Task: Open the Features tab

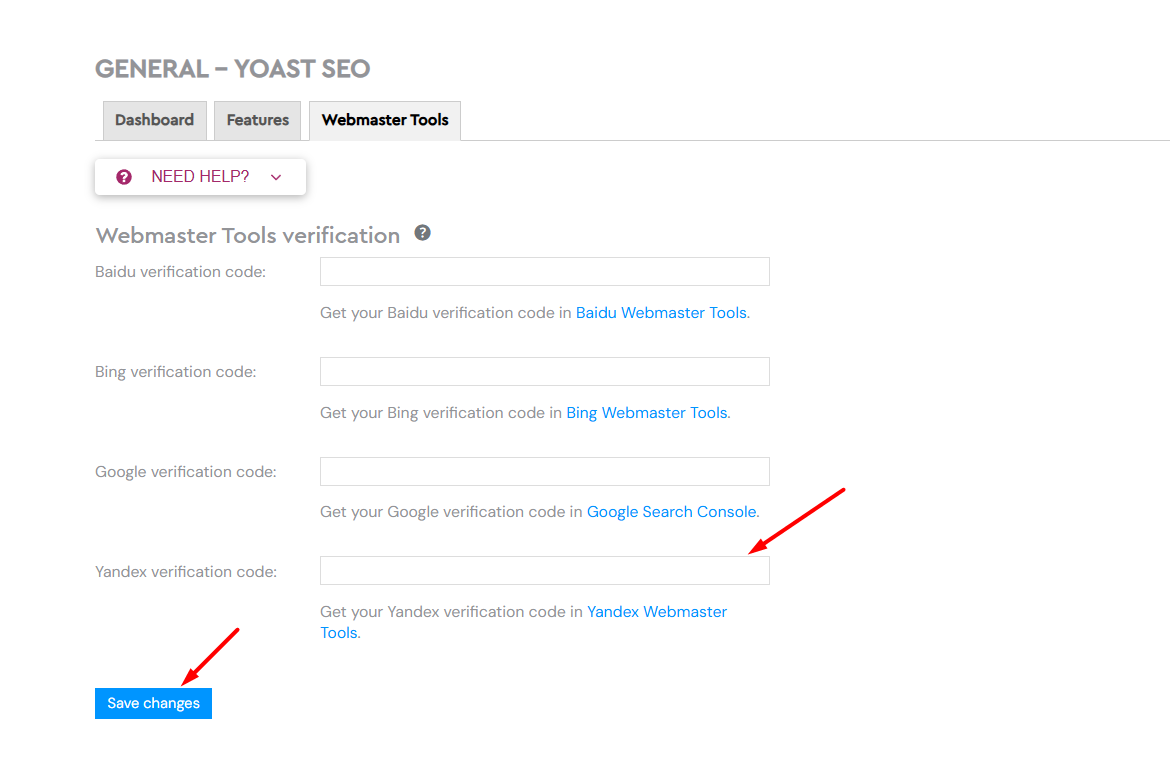Action: (x=257, y=120)
